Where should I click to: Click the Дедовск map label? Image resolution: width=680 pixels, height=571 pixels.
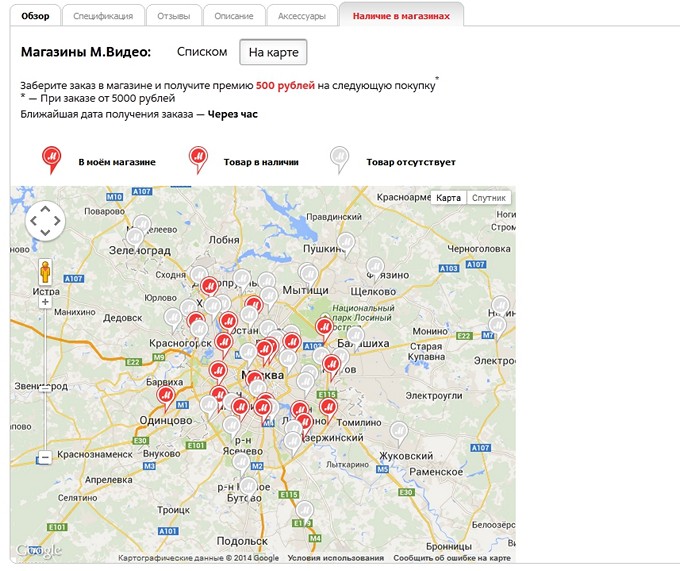click(x=123, y=318)
